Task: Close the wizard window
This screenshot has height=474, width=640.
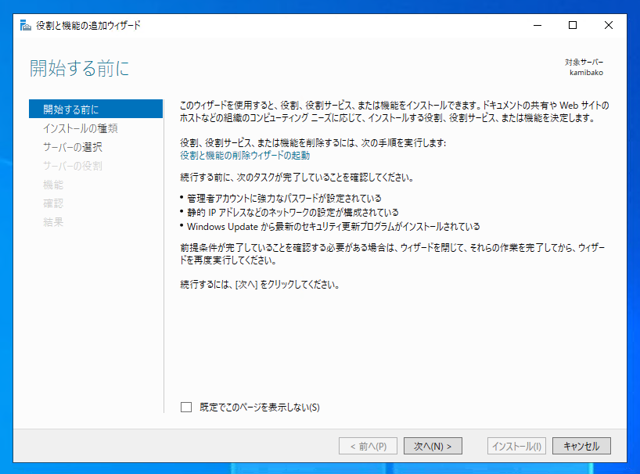Action: (x=608, y=25)
